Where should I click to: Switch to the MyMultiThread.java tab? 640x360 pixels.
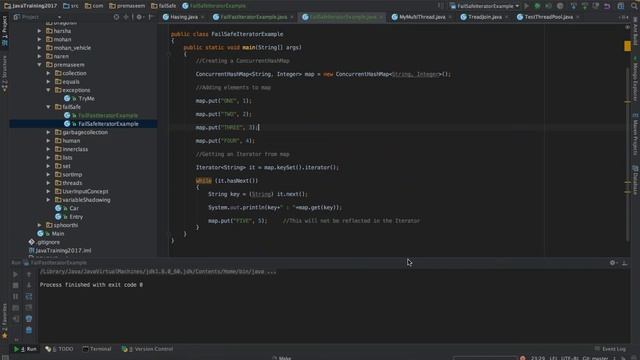click(422, 17)
